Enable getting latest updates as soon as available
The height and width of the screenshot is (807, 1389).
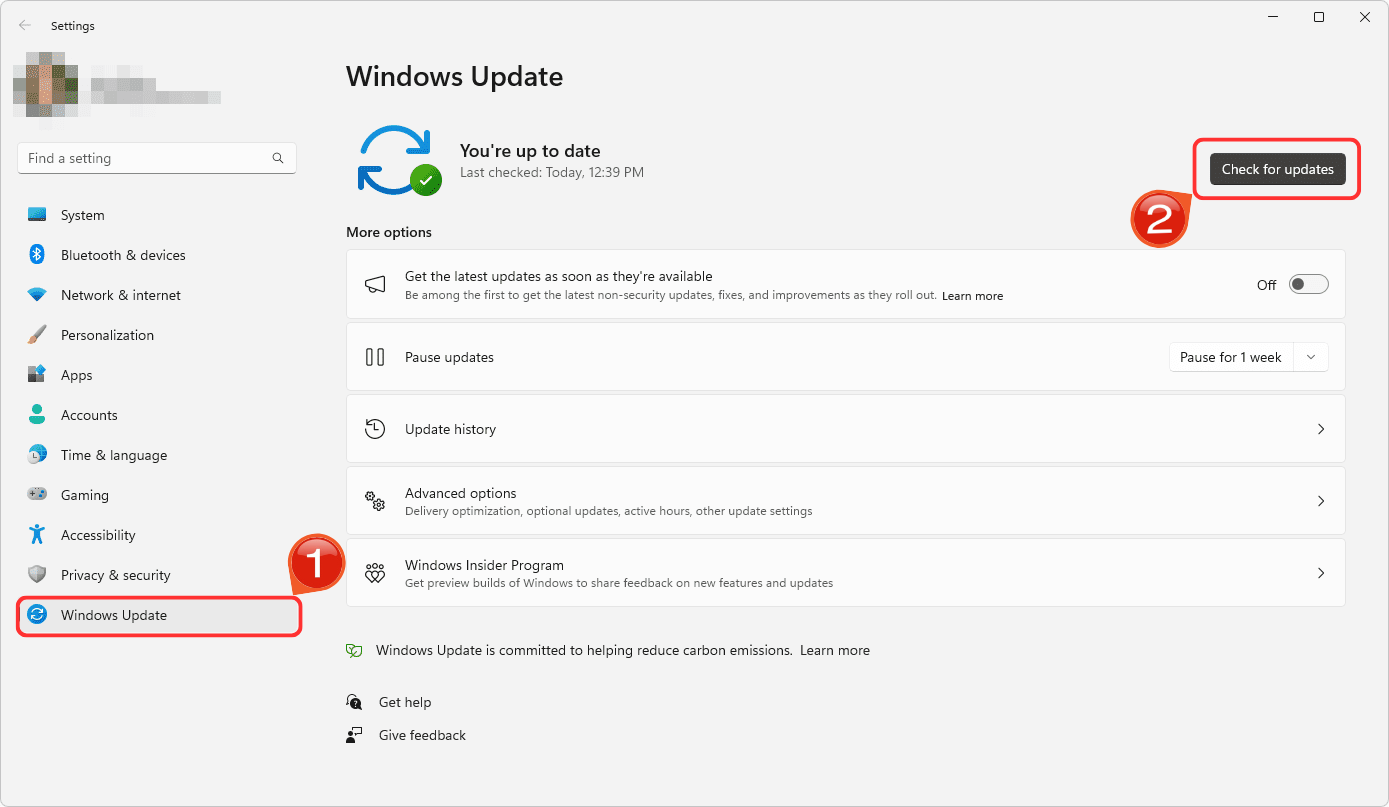(1307, 284)
